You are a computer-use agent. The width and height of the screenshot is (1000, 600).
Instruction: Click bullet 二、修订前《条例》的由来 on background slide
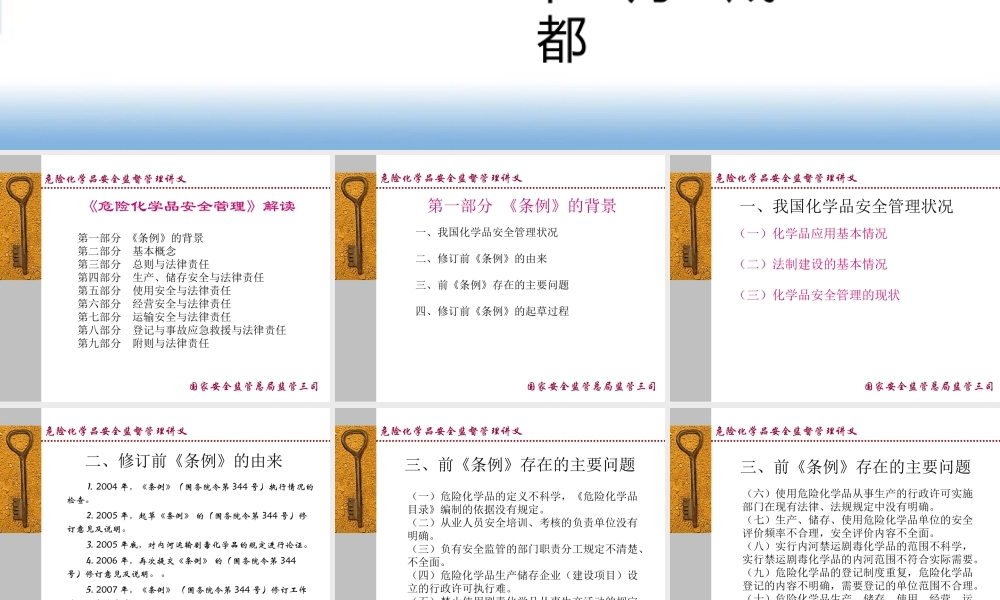[x=482, y=259]
